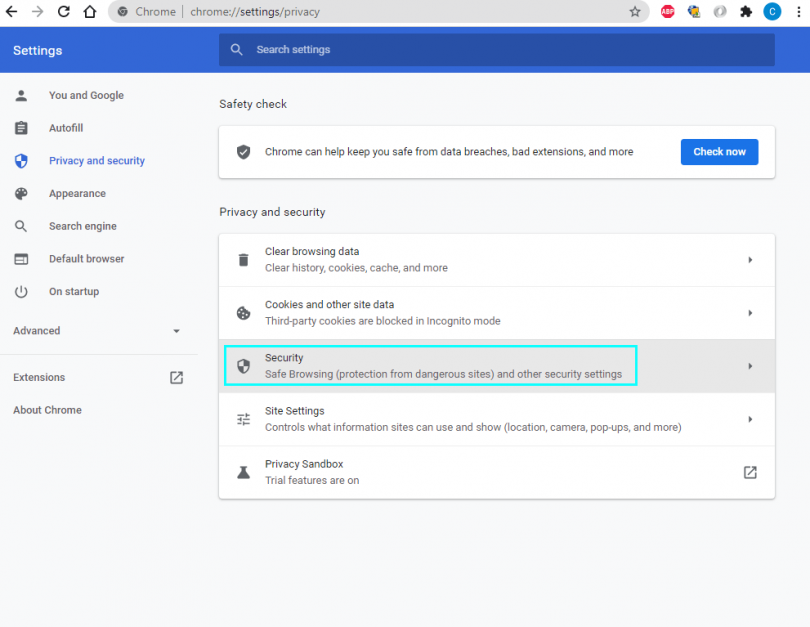This screenshot has height=627, width=810.
Task: Open the Extensions puzzle piece icon
Action: click(x=746, y=12)
